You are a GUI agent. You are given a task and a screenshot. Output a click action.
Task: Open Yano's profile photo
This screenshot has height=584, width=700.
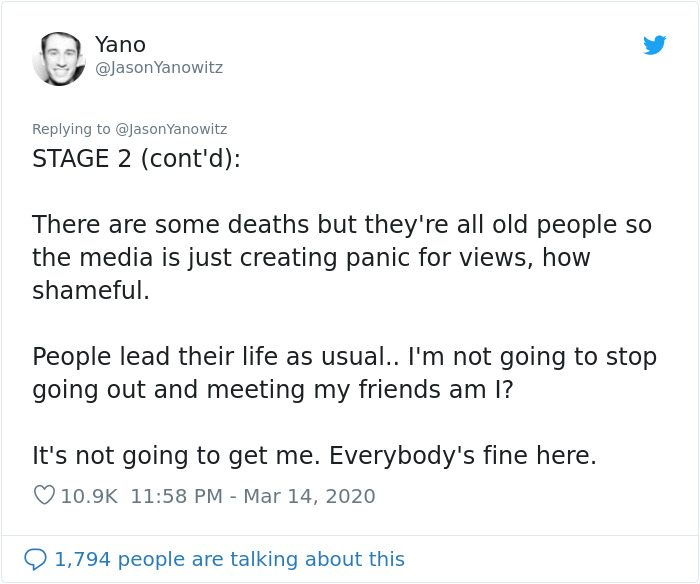click(x=59, y=58)
